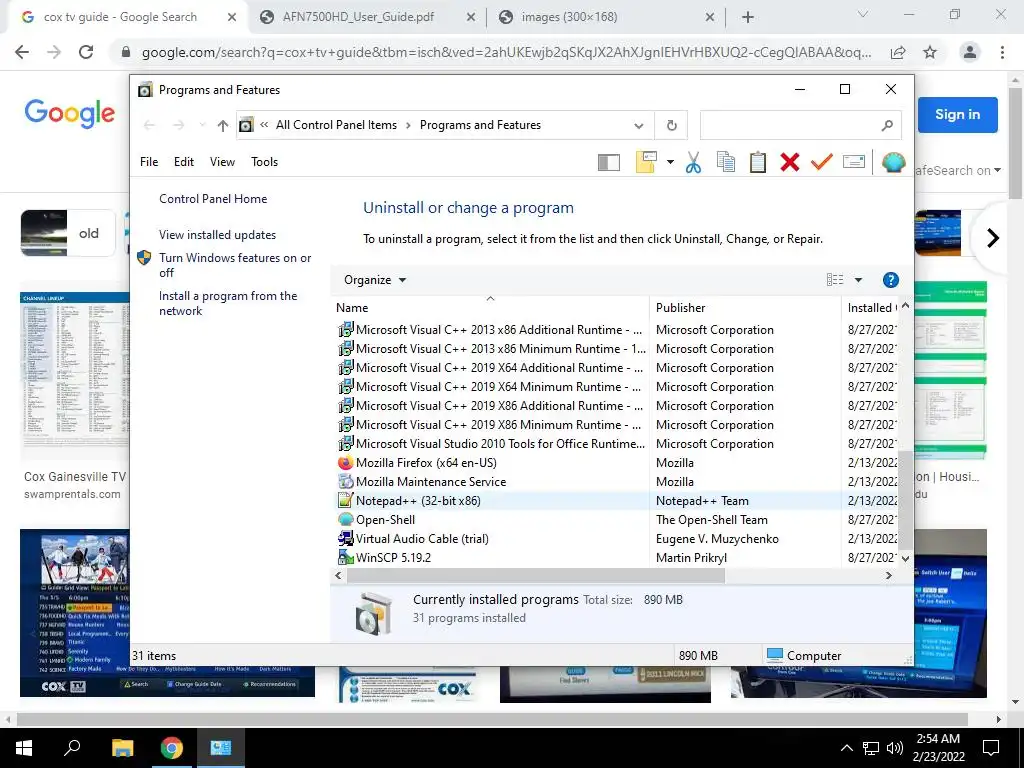Image resolution: width=1024 pixels, height=768 pixels.
Task: Select the Mozilla Firefox (x64 en-US) entry
Action: tap(617, 463)
